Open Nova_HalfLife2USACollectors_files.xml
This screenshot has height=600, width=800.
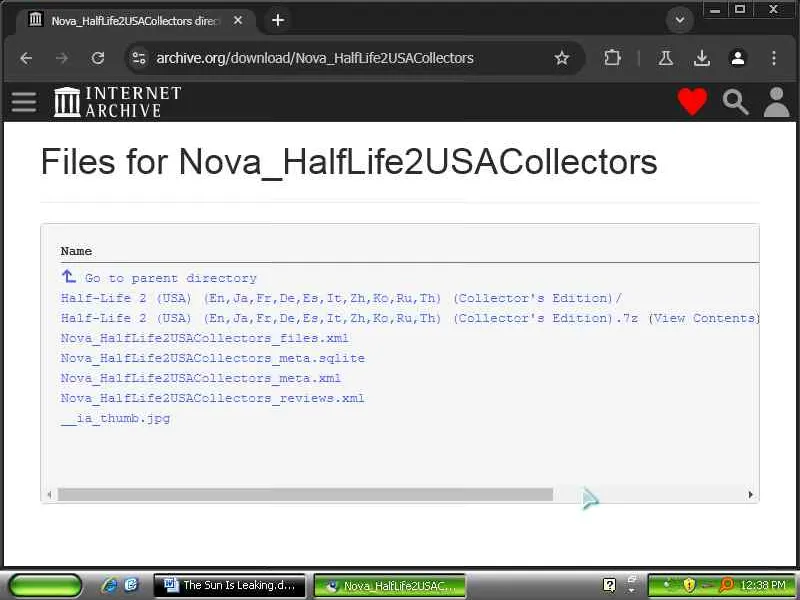click(205, 338)
